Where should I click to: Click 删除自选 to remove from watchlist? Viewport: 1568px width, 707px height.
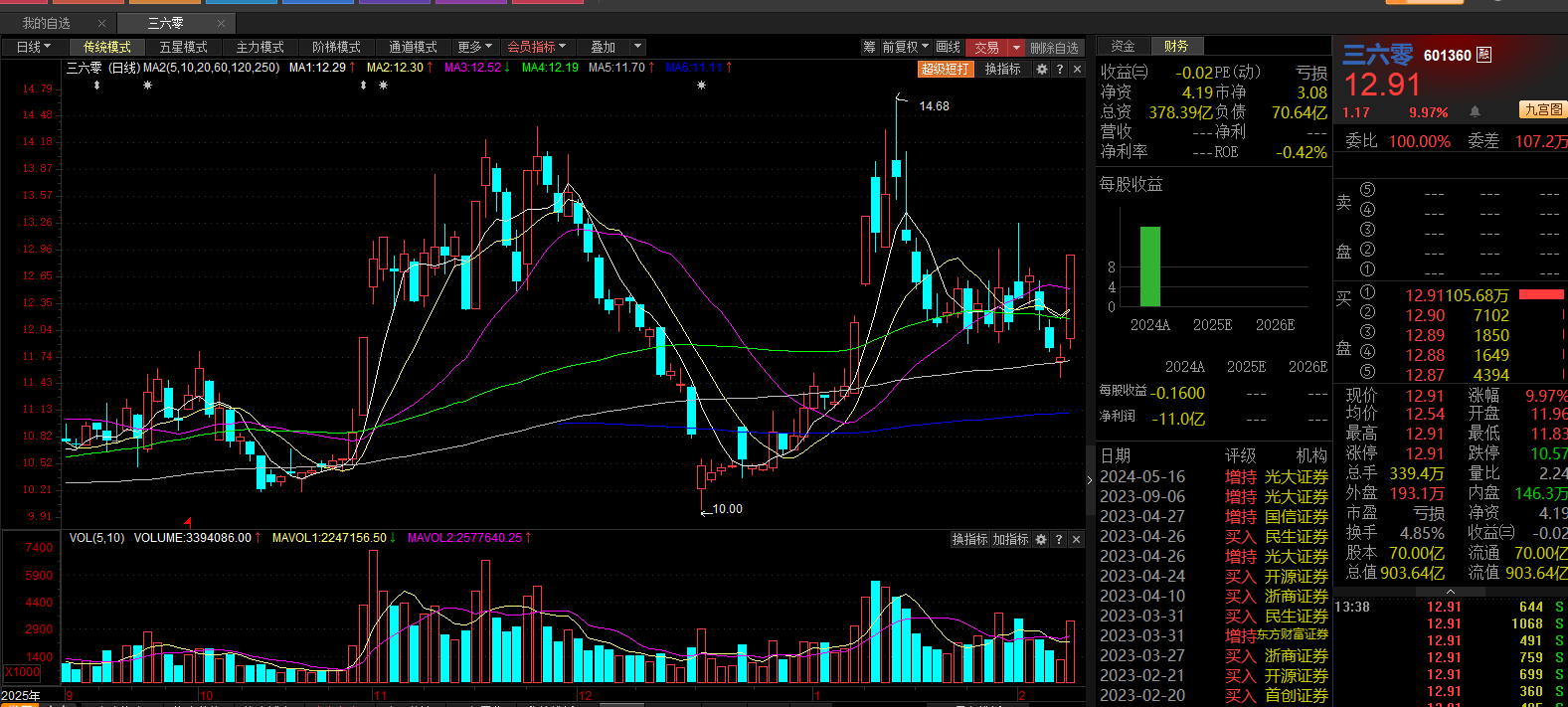1054,48
